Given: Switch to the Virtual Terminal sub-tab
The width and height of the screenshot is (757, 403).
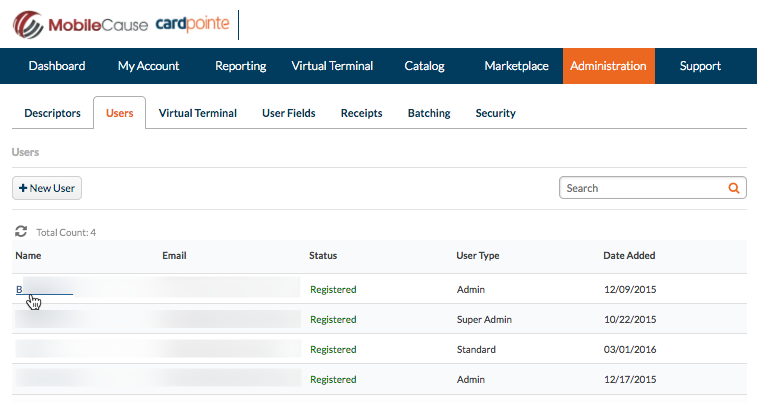Looking at the screenshot, I should (198, 113).
